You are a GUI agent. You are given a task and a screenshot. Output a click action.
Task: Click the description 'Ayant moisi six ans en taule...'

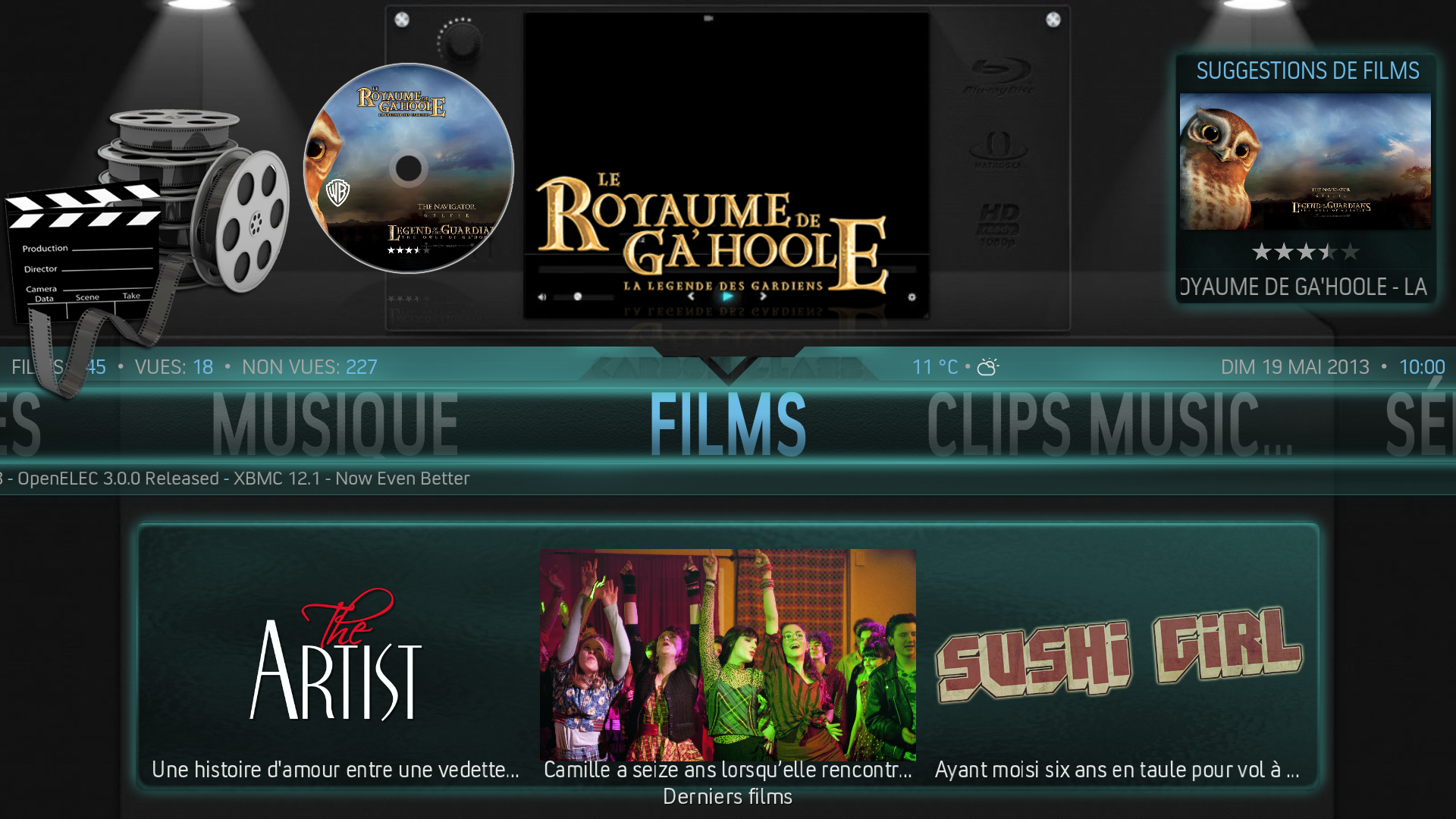(1117, 770)
